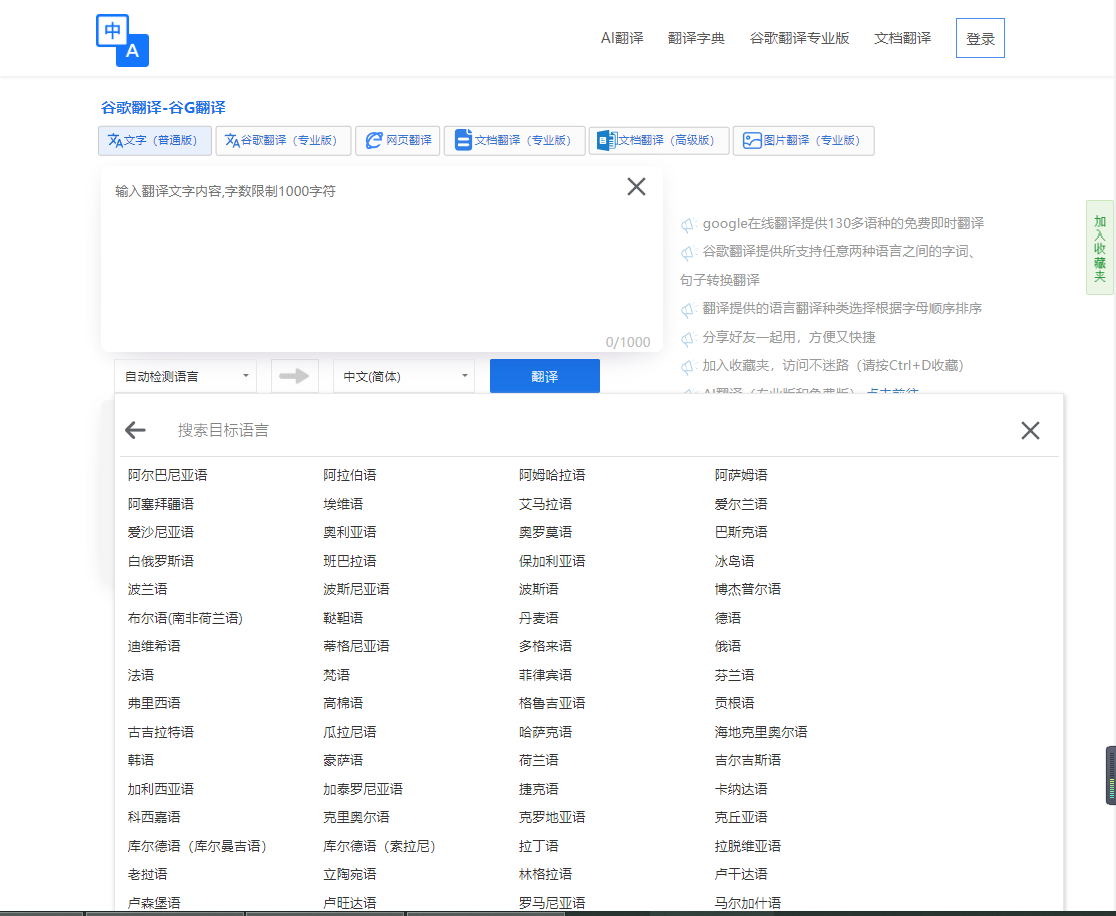
Task: Choose 爱尔兰语 as target language
Action: 741,504
